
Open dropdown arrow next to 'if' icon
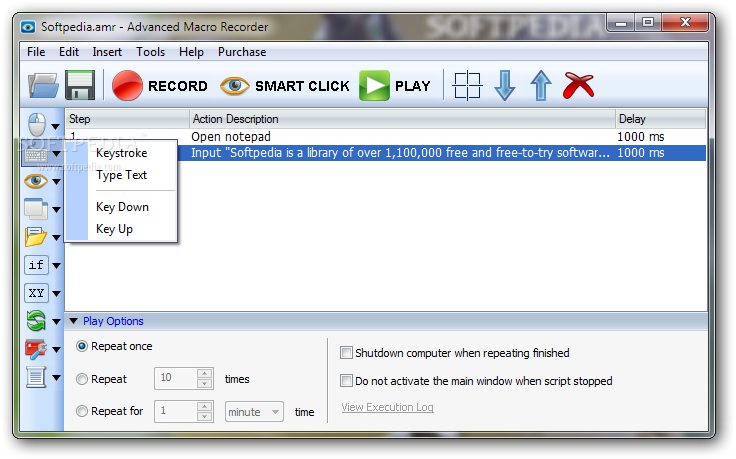pos(56,266)
